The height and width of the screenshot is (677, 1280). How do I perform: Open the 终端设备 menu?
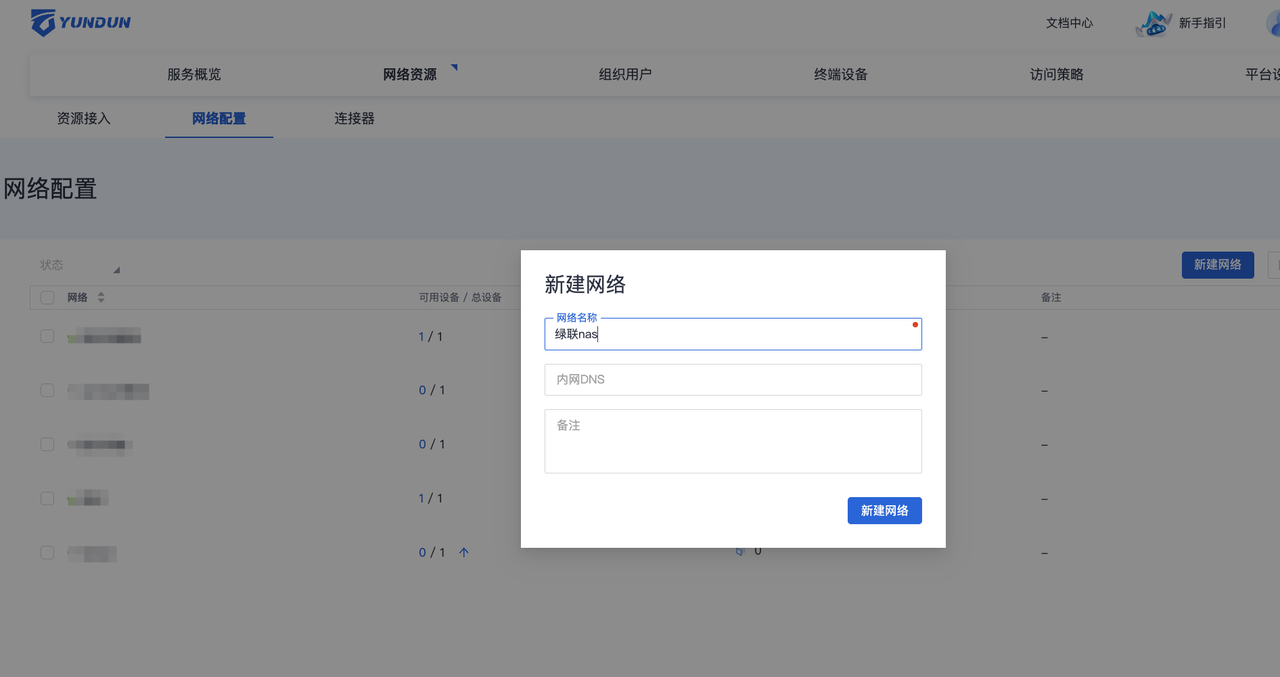[841, 75]
